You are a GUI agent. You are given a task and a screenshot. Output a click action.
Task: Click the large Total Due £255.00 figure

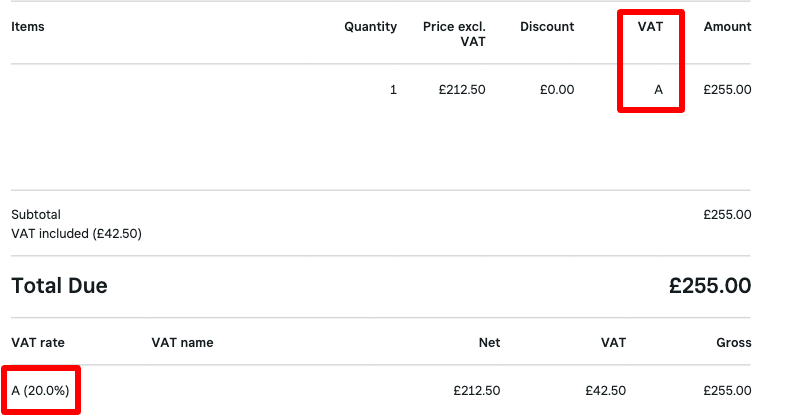(710, 286)
